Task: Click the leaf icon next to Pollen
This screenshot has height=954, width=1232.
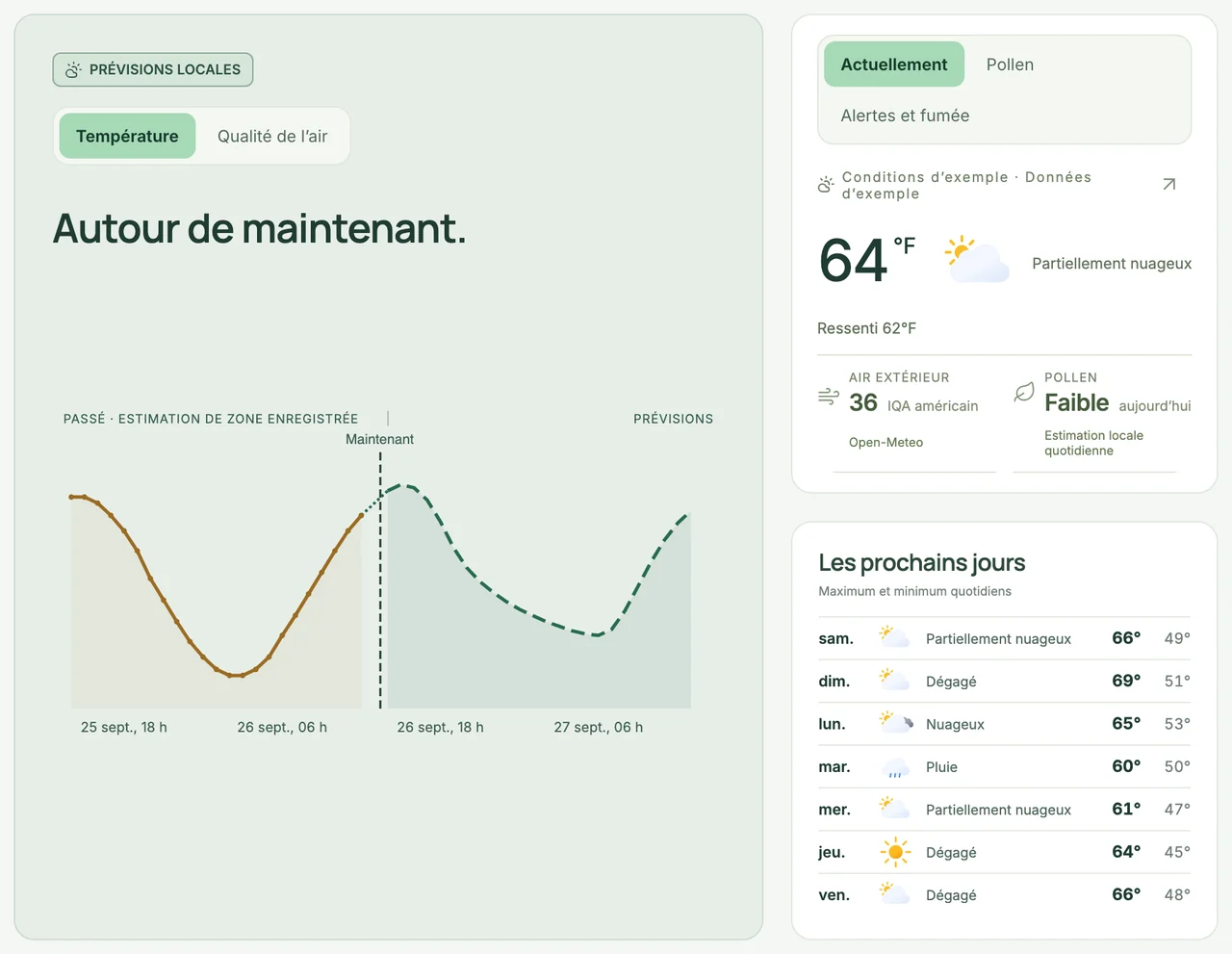Action: click(1024, 392)
